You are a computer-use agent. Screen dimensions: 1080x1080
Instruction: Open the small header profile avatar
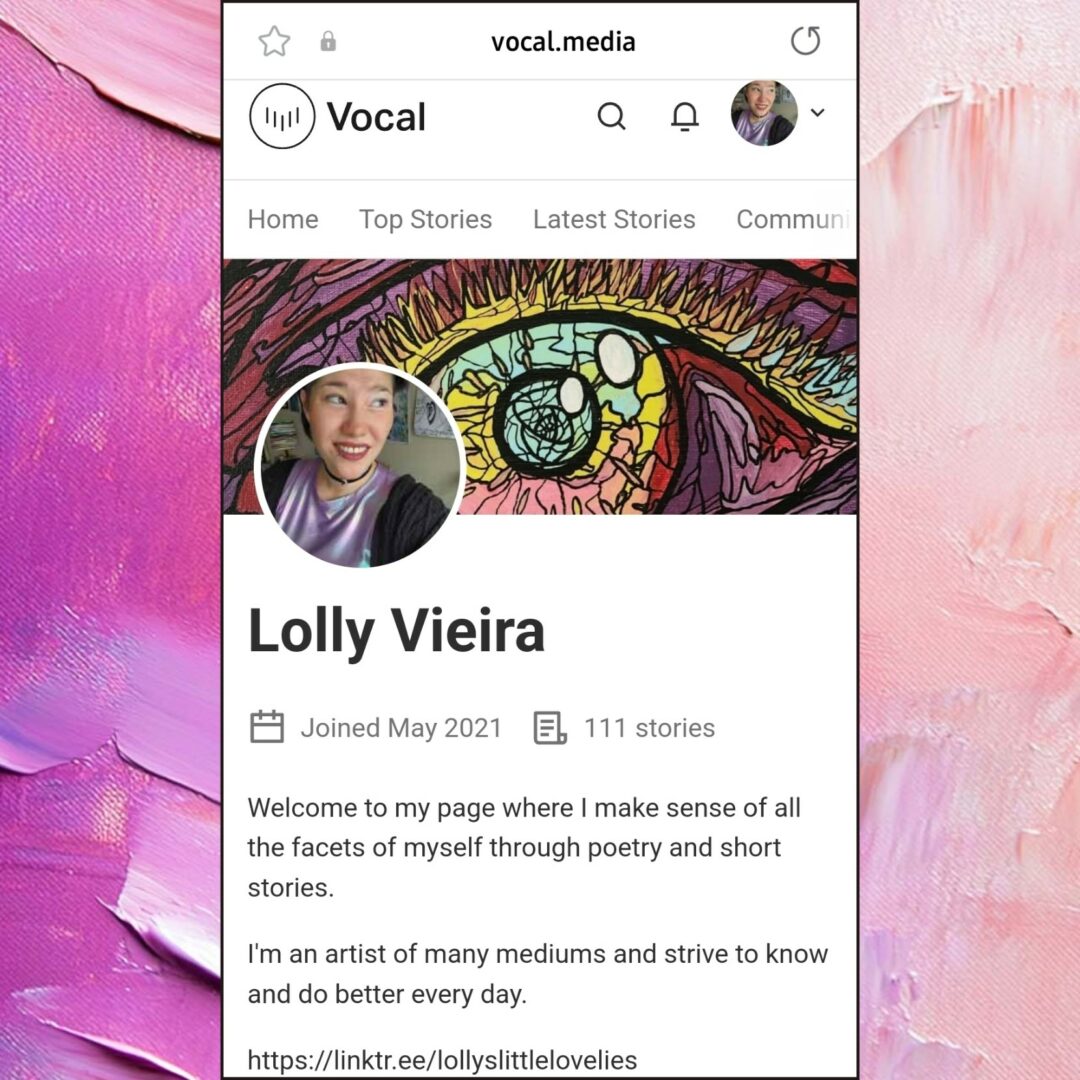tap(764, 114)
